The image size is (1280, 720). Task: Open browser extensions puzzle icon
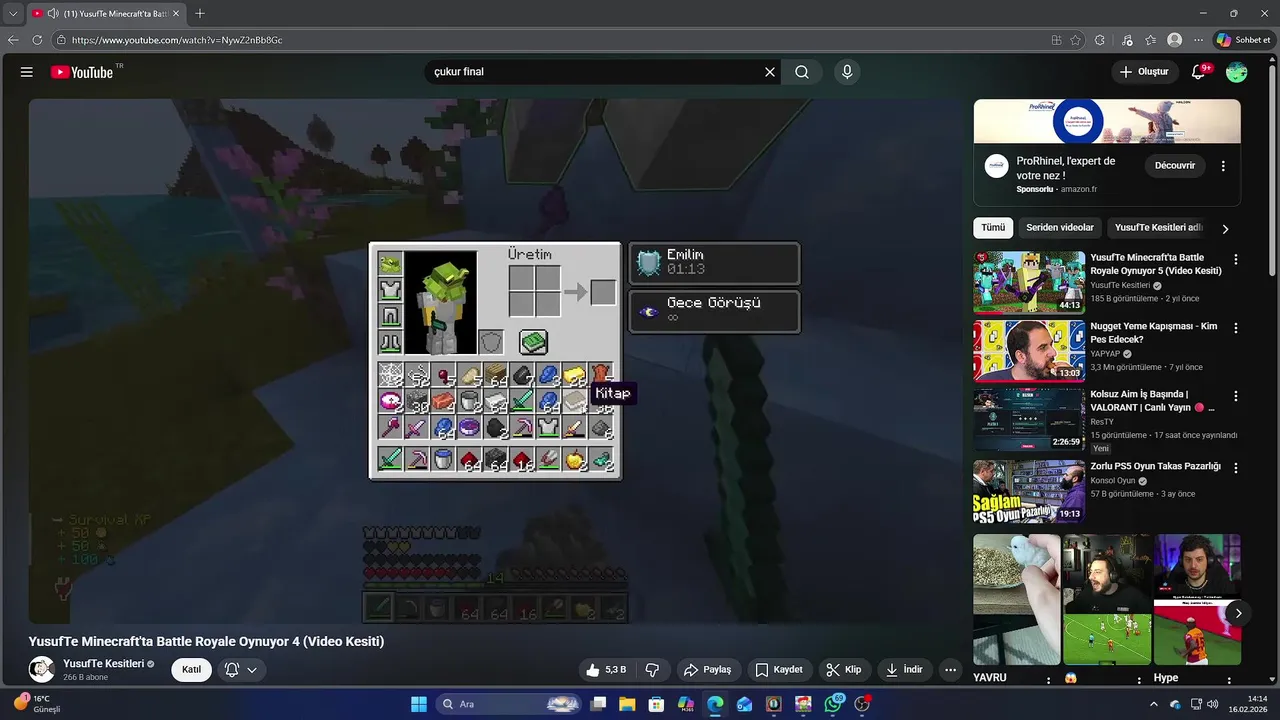1100,40
